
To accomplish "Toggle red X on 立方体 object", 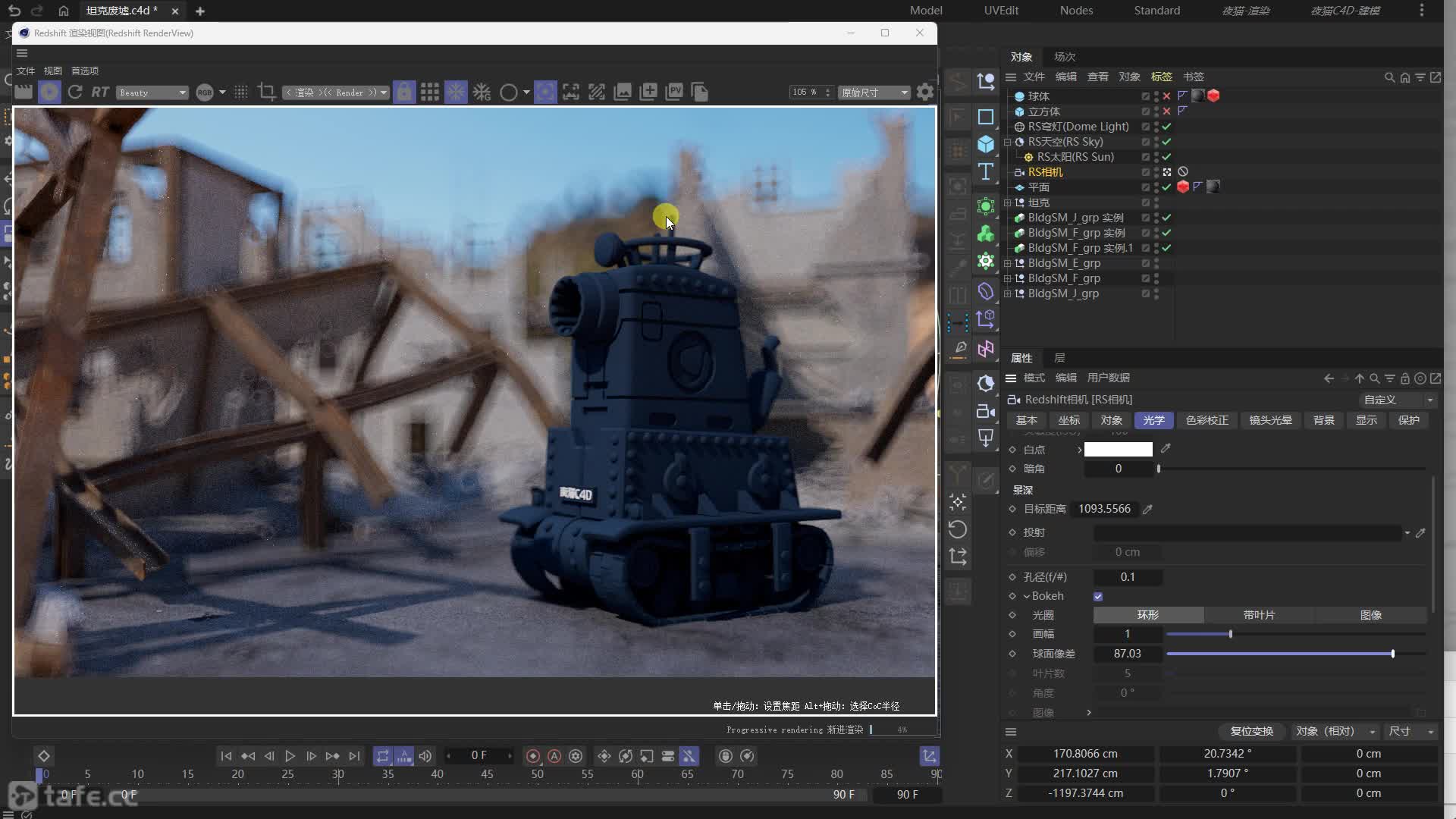I will tap(1167, 111).
